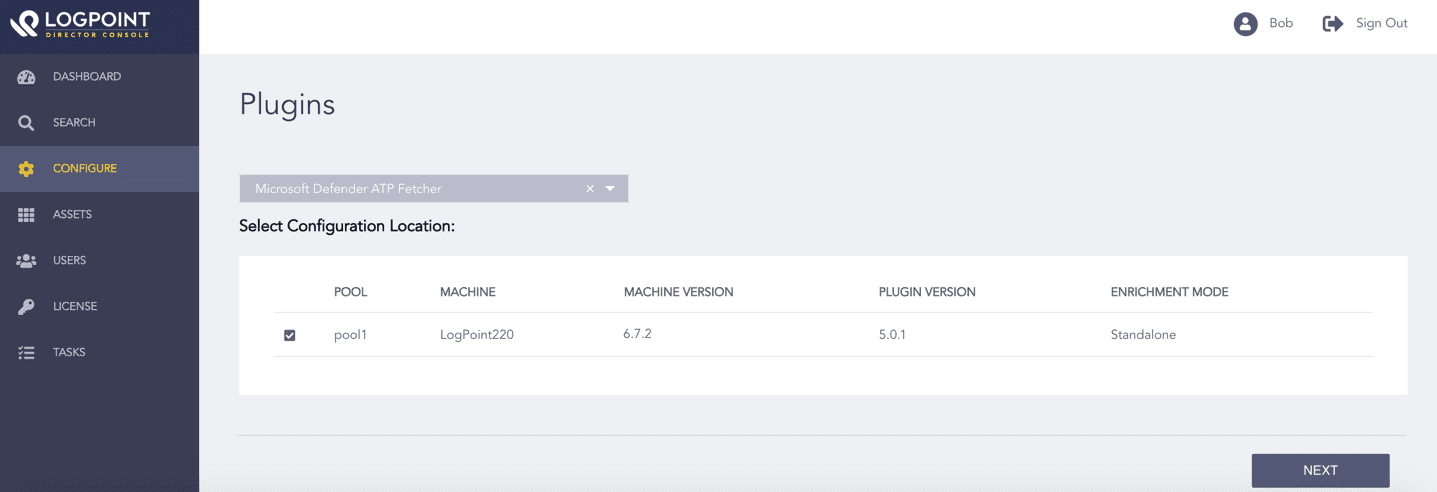Open the Microsoft Defender ATP Fetcher combo box
The width and height of the screenshot is (1437, 492).
click(x=410, y=189)
